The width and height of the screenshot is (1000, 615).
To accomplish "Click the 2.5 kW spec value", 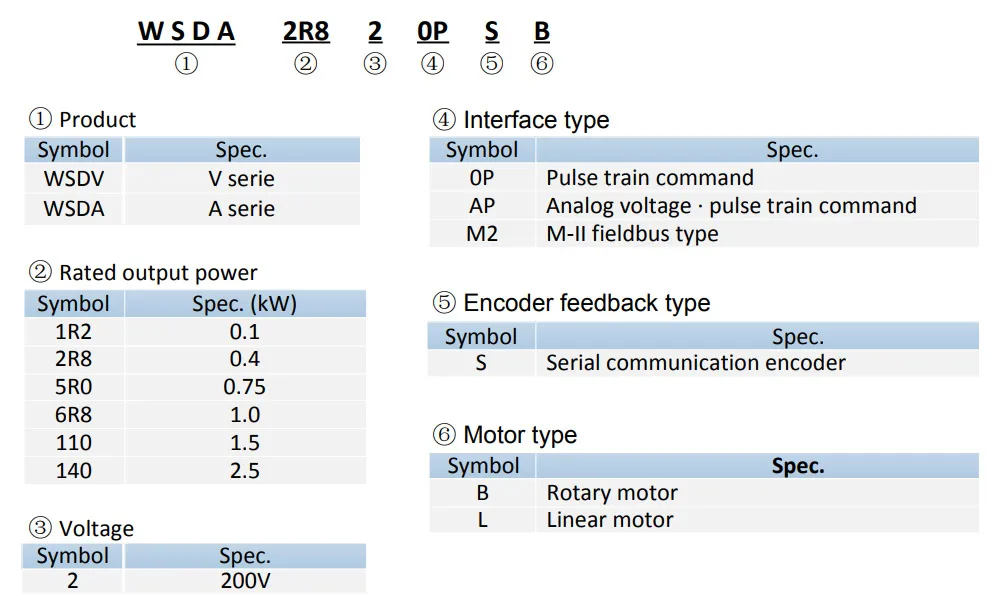I will (245, 471).
